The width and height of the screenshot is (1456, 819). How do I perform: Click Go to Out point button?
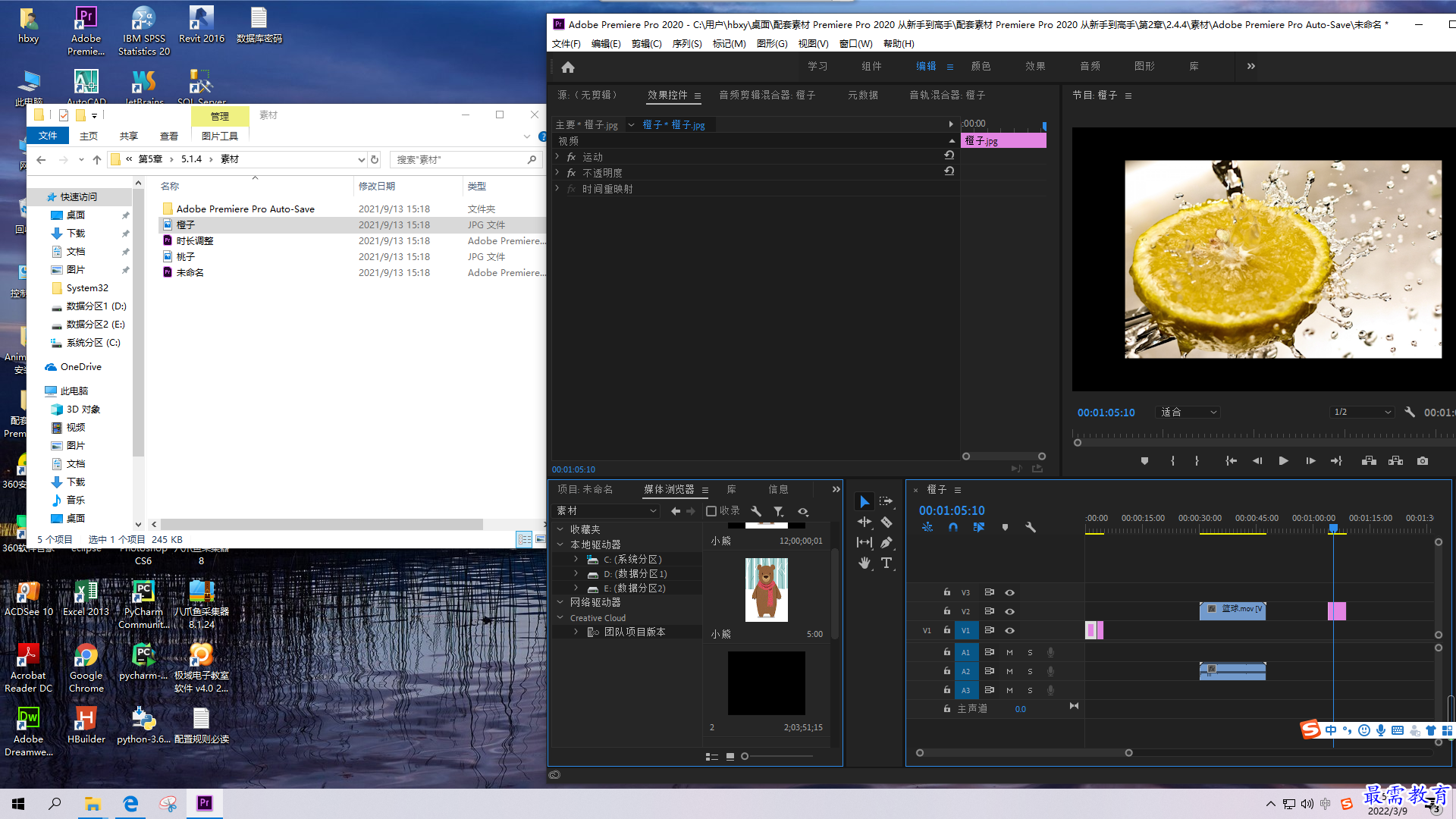[x=1336, y=461]
